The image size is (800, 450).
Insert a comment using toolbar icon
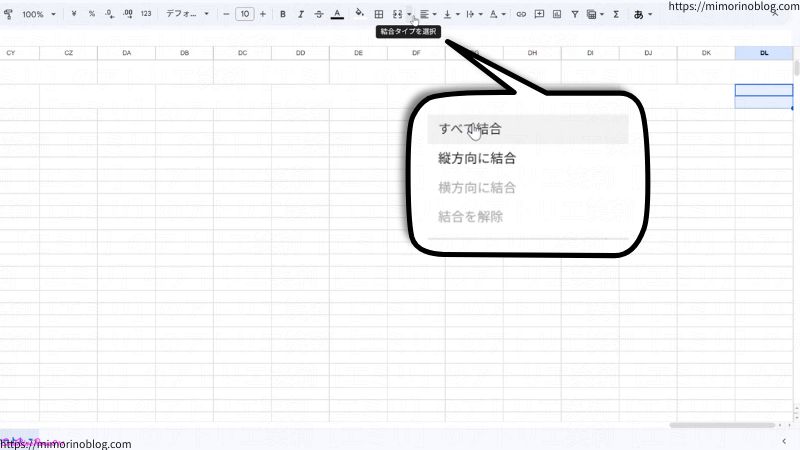pos(539,14)
